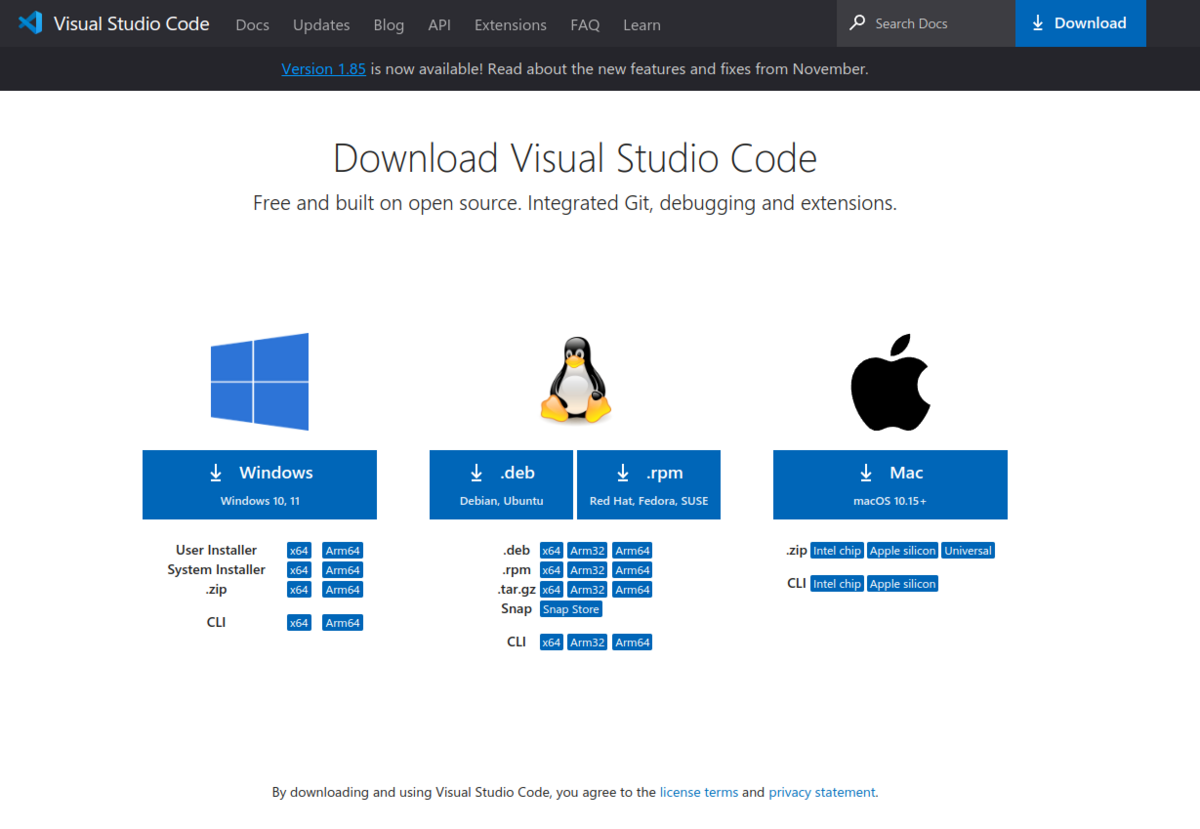Select x64 for Windows .zip

click(x=299, y=590)
